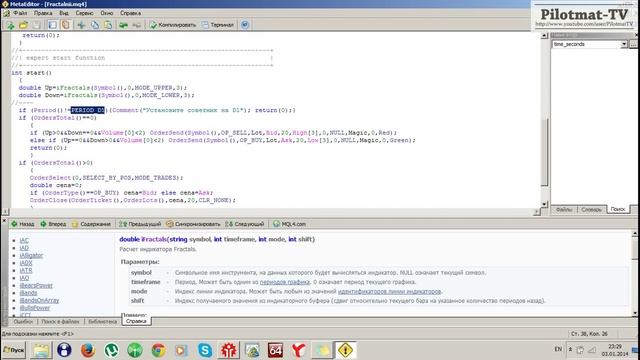Compile via the Компилировать button
Image resolution: width=640 pixels, height=360 pixels.
(x=173, y=25)
